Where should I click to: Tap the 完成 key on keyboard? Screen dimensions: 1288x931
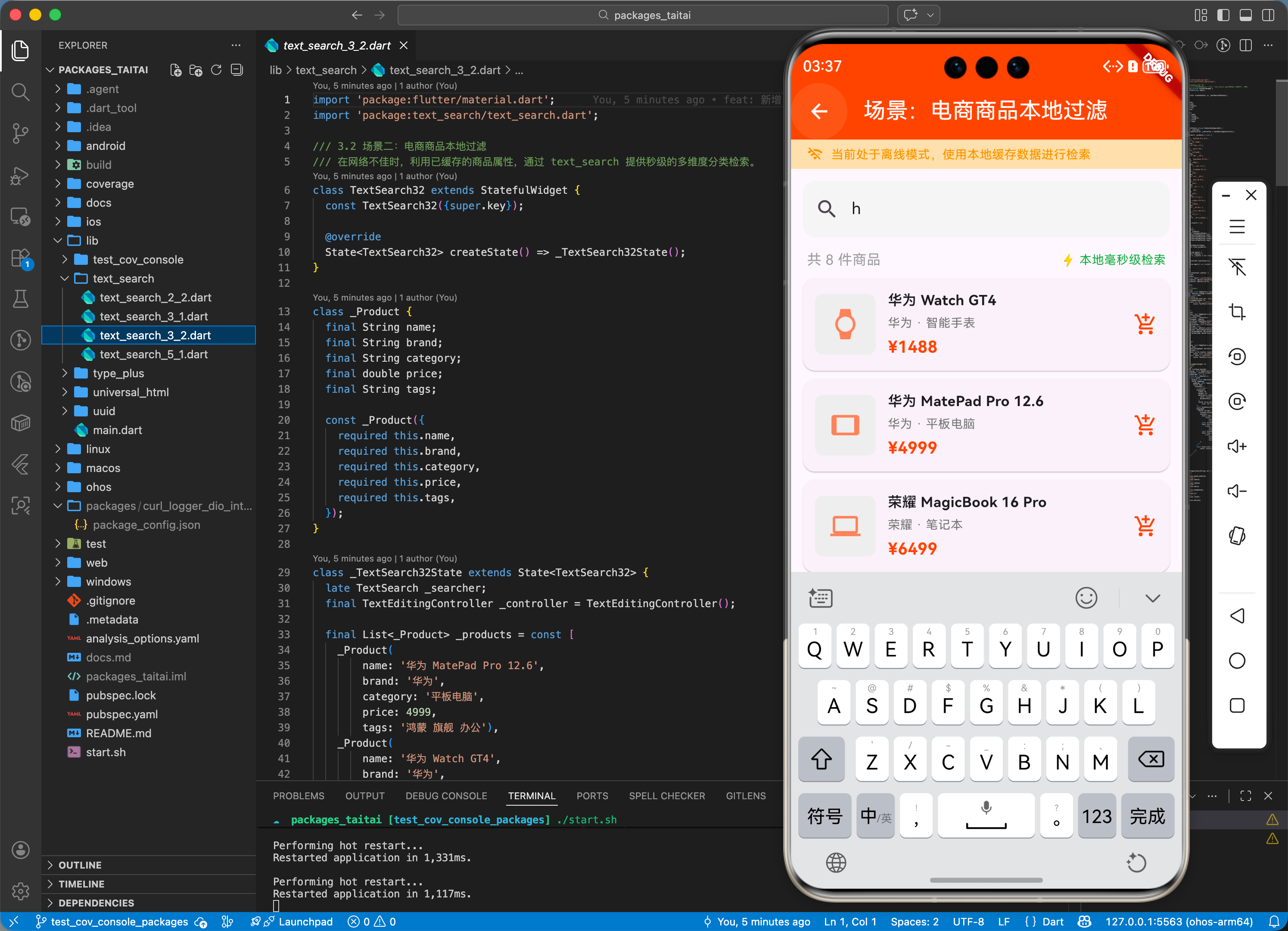click(1147, 816)
